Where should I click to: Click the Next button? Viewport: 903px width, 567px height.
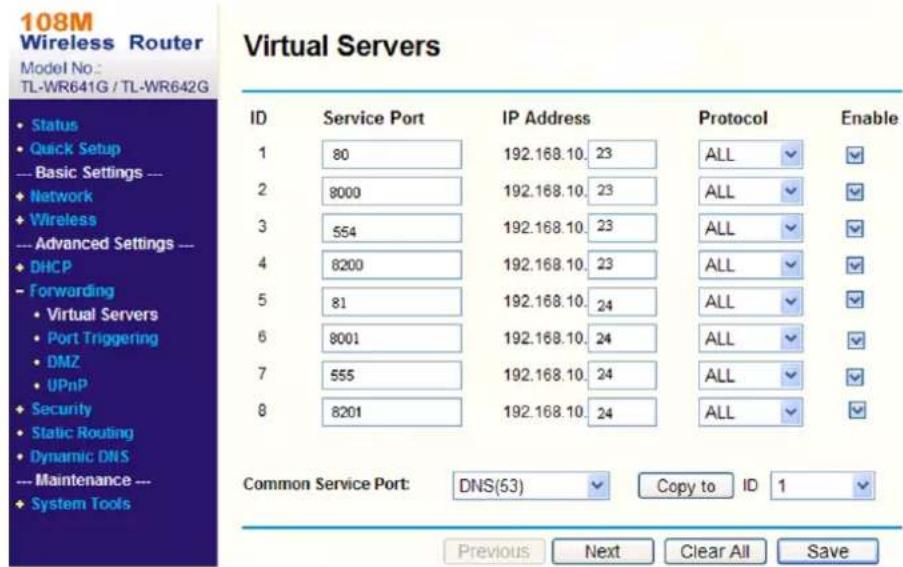[602, 551]
